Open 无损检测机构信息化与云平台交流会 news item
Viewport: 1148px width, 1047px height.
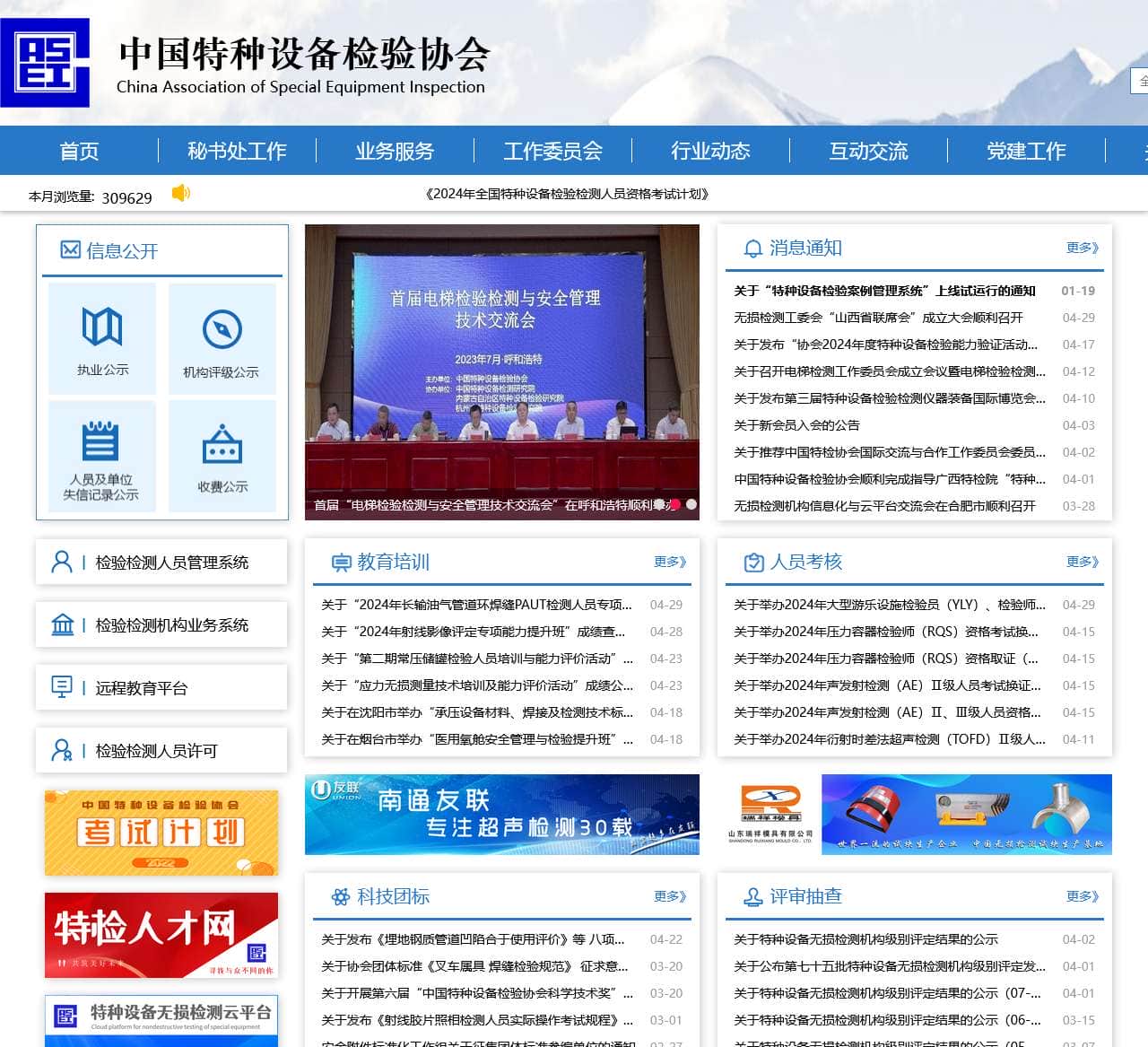click(x=884, y=506)
